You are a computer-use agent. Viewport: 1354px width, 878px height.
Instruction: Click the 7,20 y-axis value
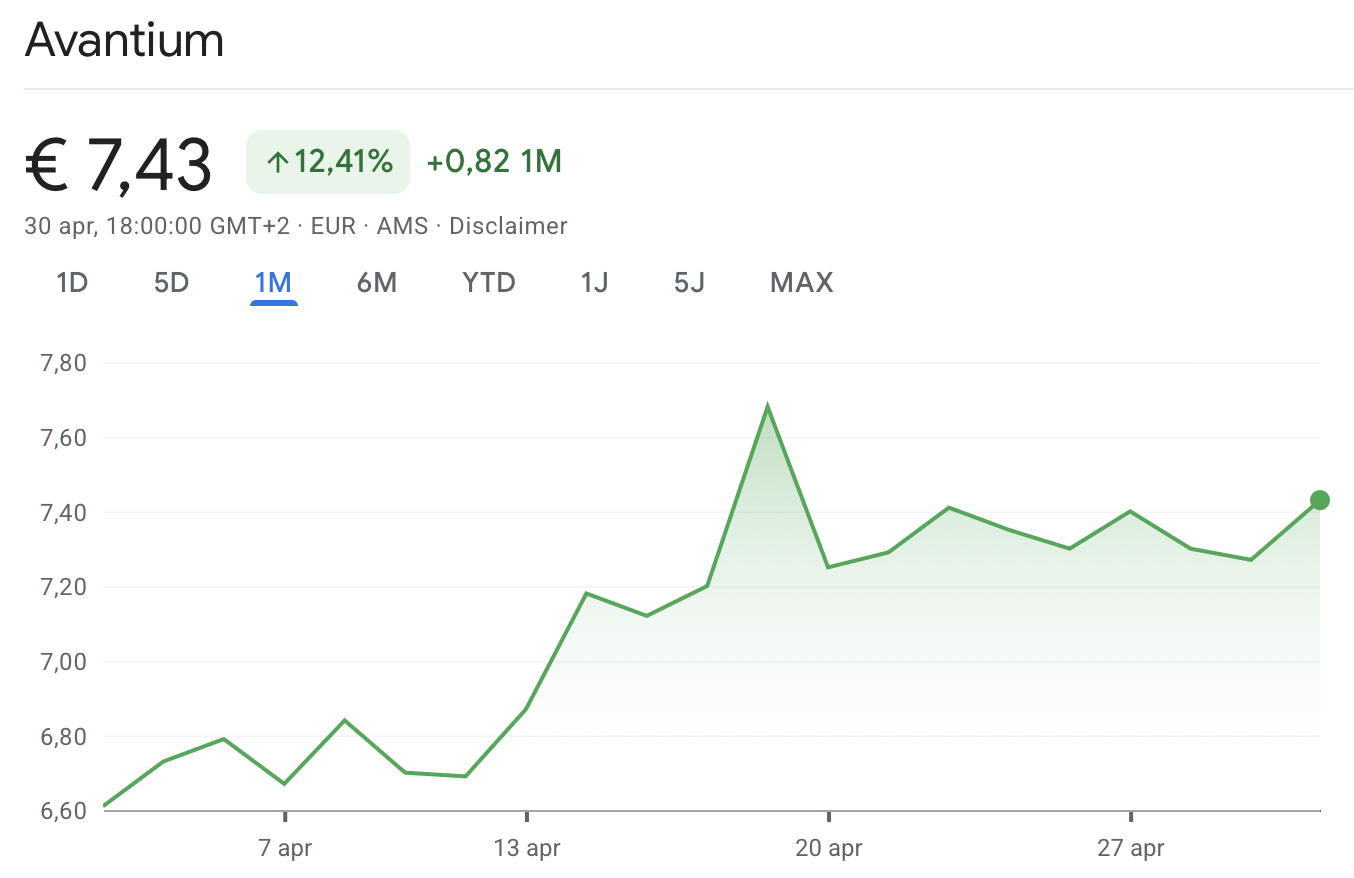[x=63, y=587]
